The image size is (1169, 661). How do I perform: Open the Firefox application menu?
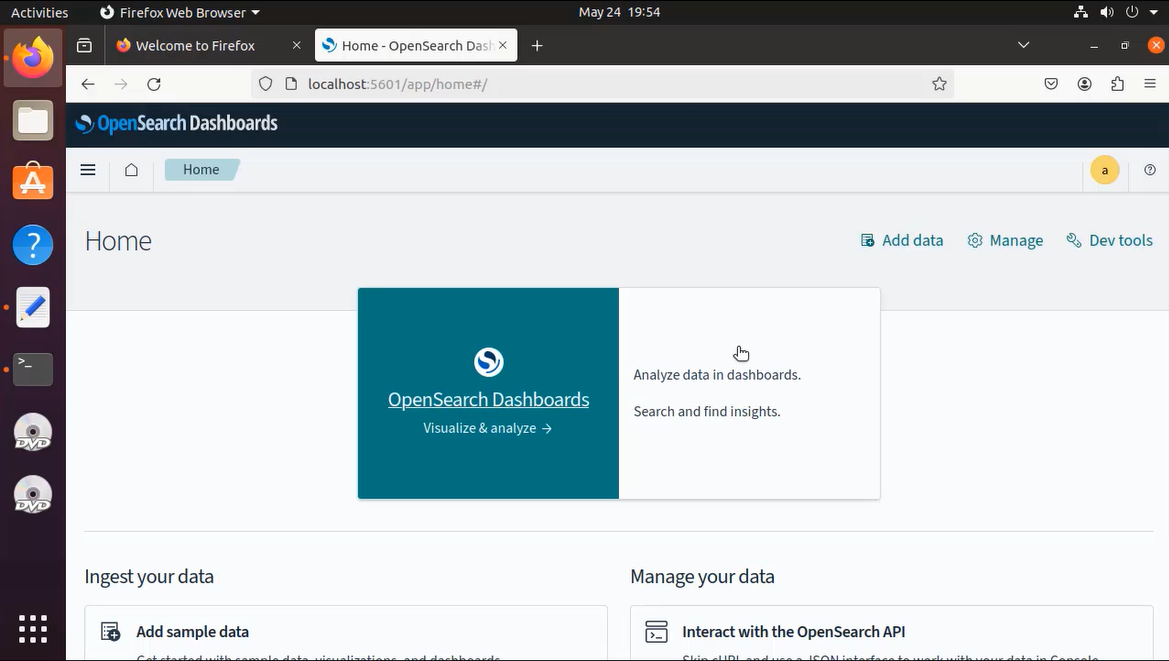tap(1150, 84)
